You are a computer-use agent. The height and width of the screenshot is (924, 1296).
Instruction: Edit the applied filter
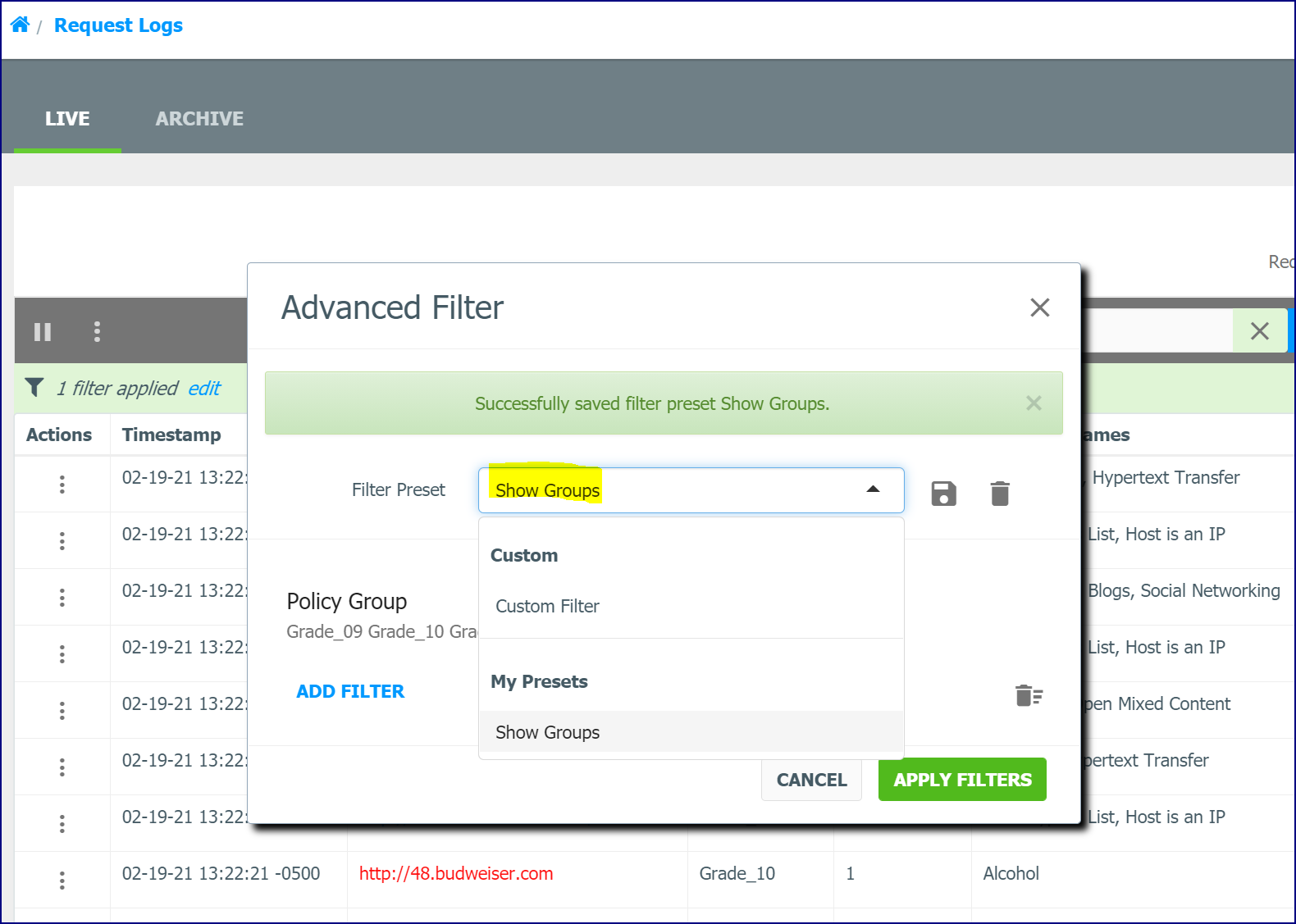tap(204, 388)
